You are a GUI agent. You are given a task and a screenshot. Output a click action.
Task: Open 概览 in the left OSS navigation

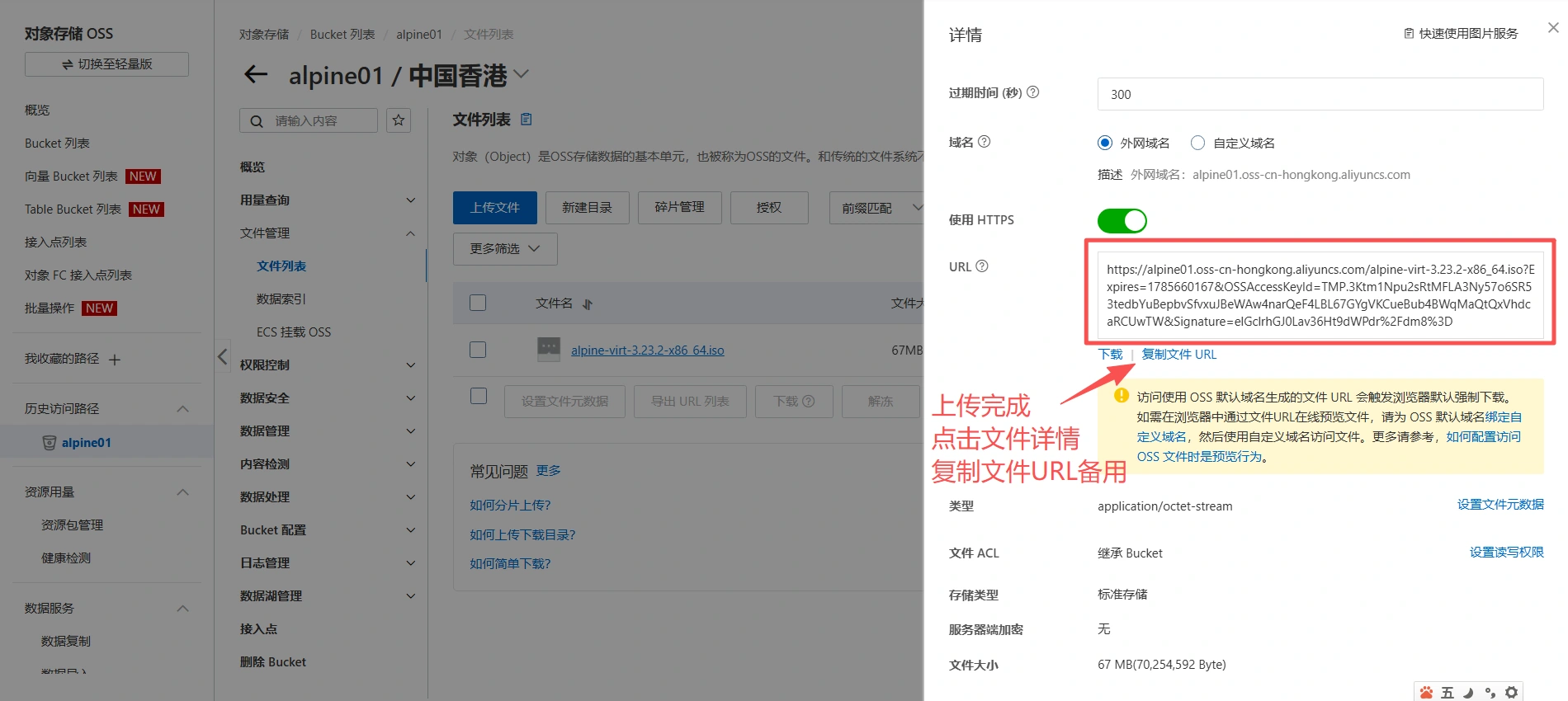(x=37, y=111)
